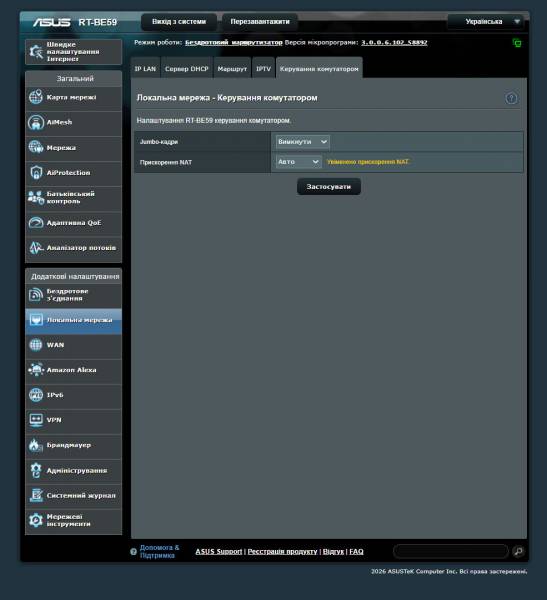Switch to the IPTV tab

(x=263, y=69)
